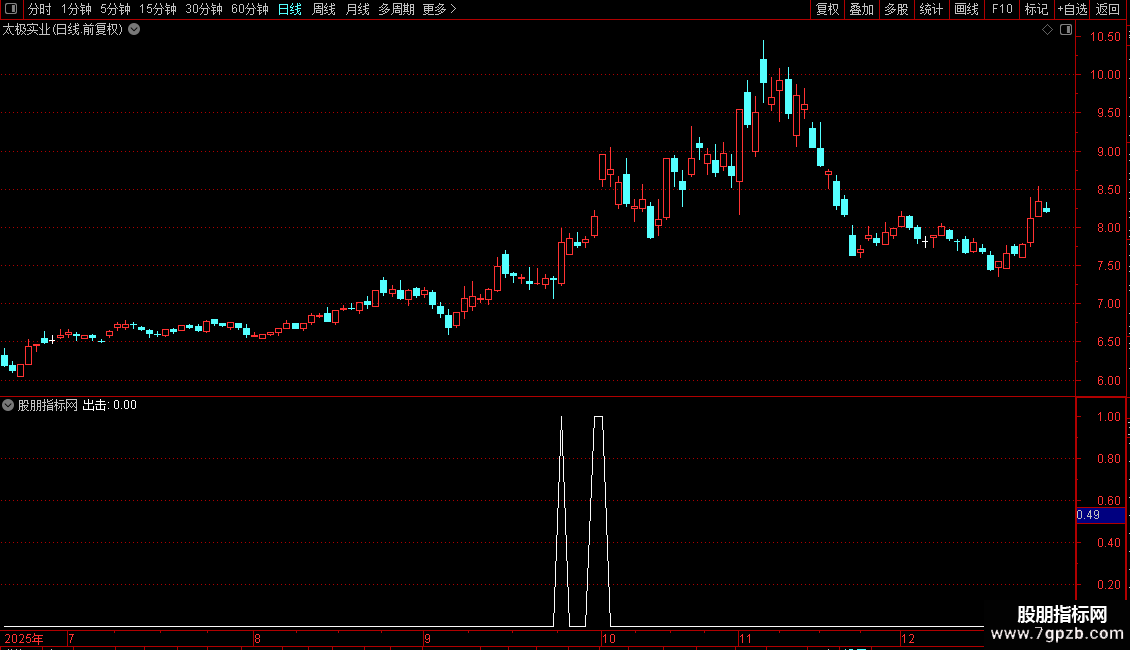Switch to 月线 monthly chart
Screen dimensions: 1130x650
point(357,9)
